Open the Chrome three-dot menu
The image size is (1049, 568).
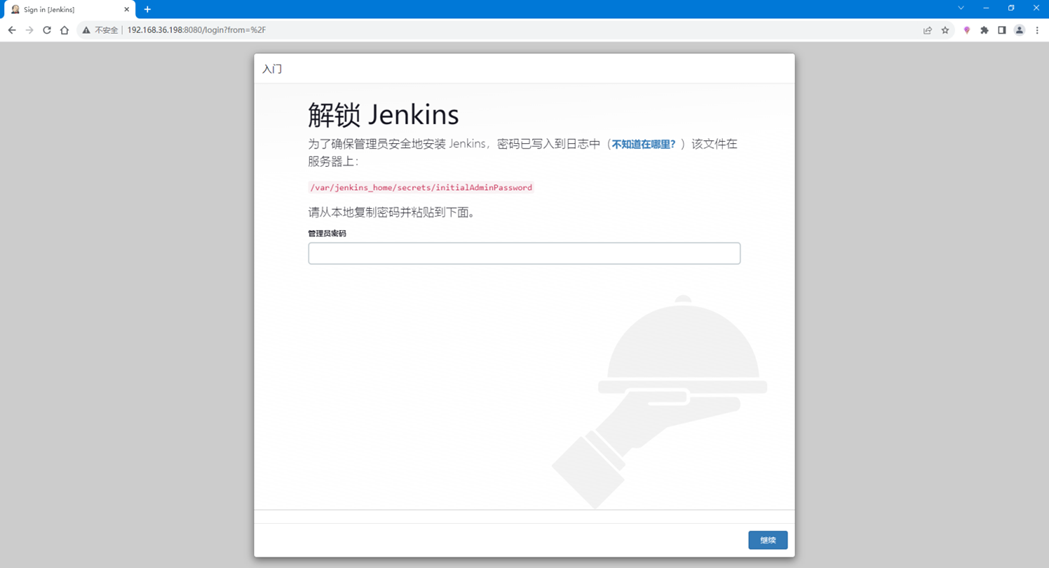click(x=1037, y=30)
